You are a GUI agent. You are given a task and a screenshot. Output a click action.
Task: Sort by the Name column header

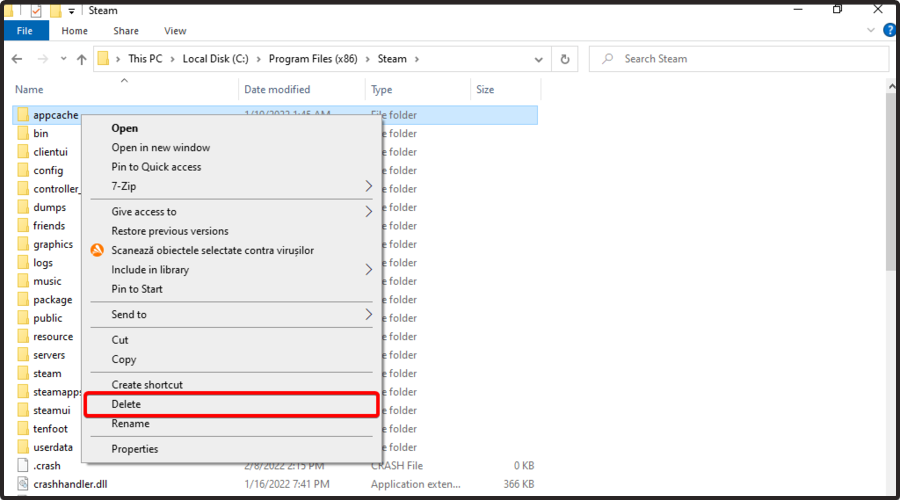pyautogui.click(x=29, y=90)
